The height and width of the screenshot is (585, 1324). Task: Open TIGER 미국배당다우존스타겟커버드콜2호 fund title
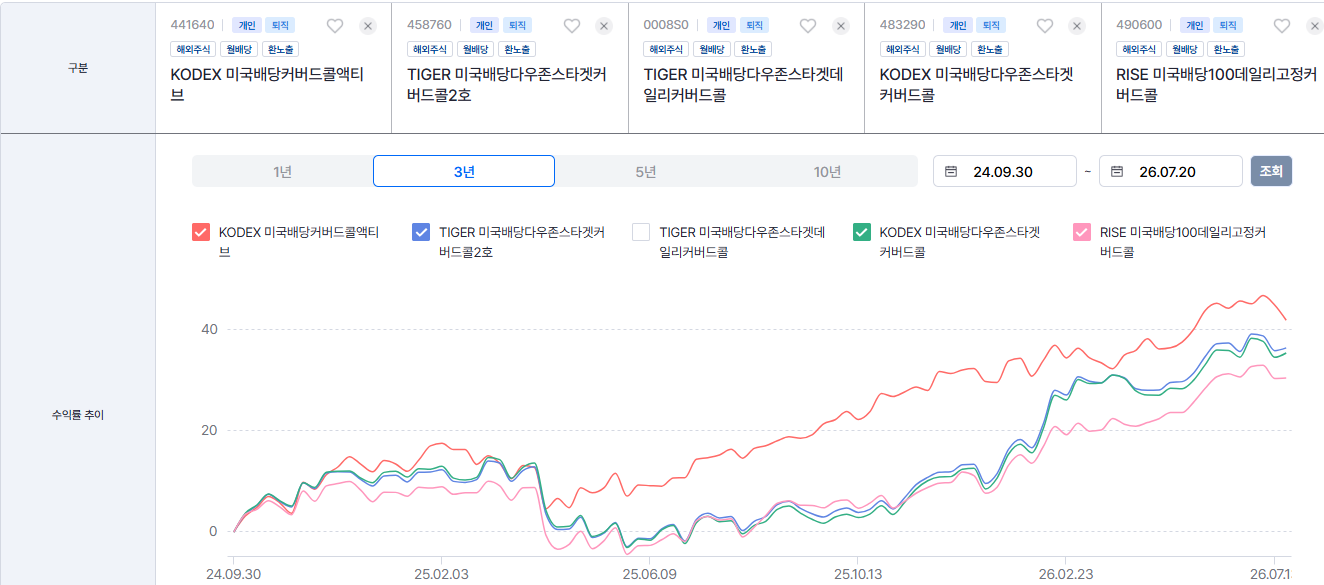[x=507, y=85]
